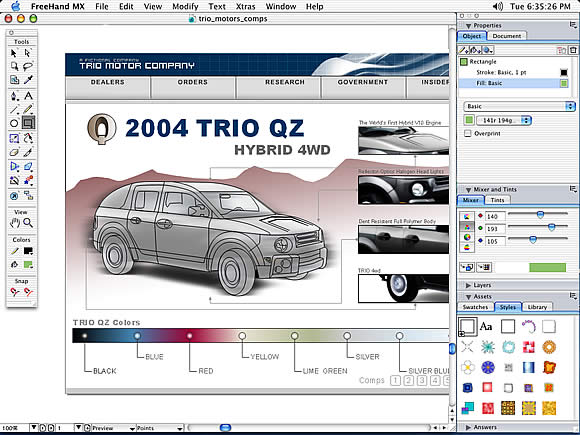Click the Scale tool icon

pos(14,139)
